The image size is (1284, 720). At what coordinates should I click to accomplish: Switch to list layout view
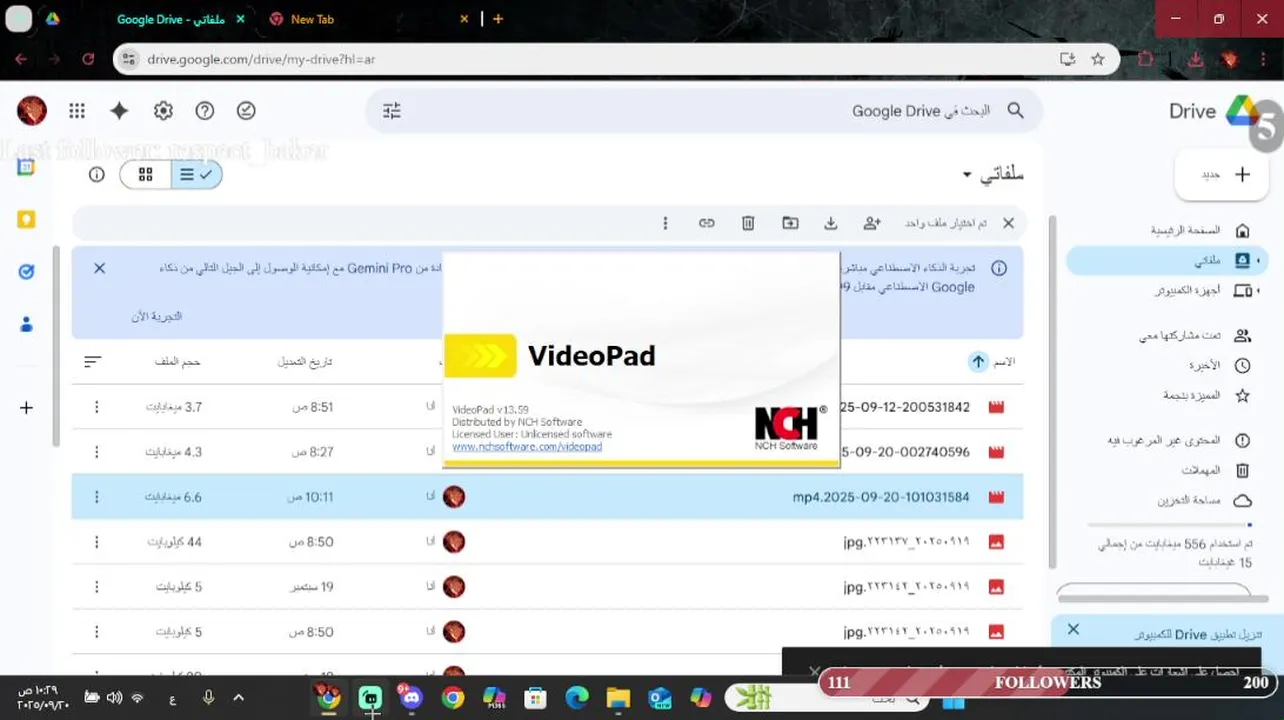click(195, 175)
